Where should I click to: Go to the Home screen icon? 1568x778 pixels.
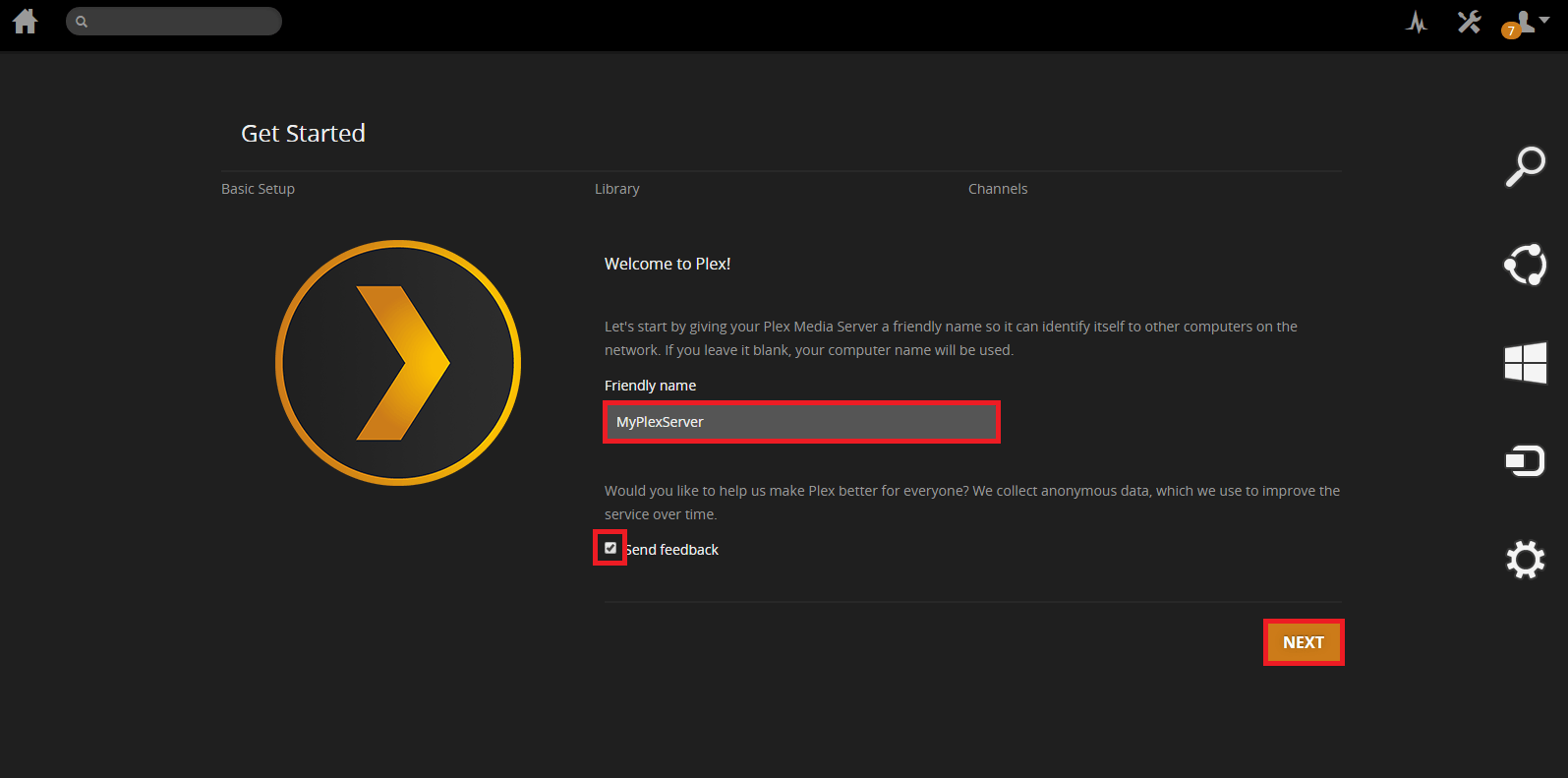pos(26,22)
